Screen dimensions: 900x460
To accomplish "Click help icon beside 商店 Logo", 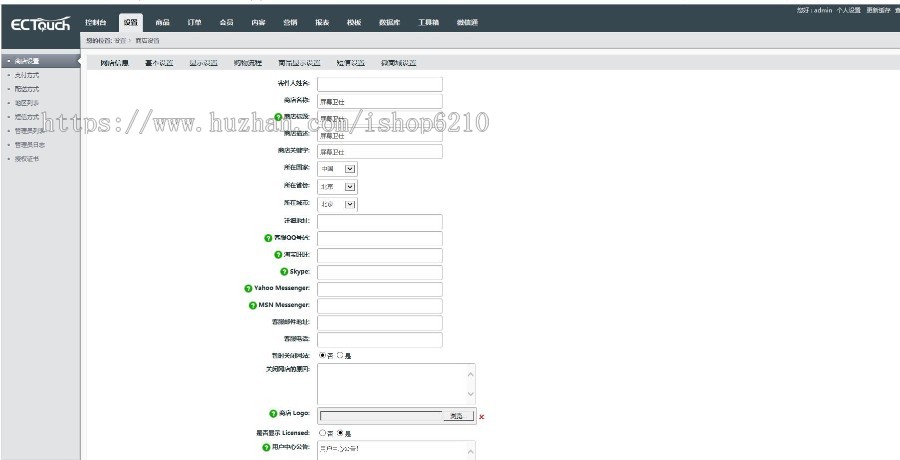I will tap(273, 413).
